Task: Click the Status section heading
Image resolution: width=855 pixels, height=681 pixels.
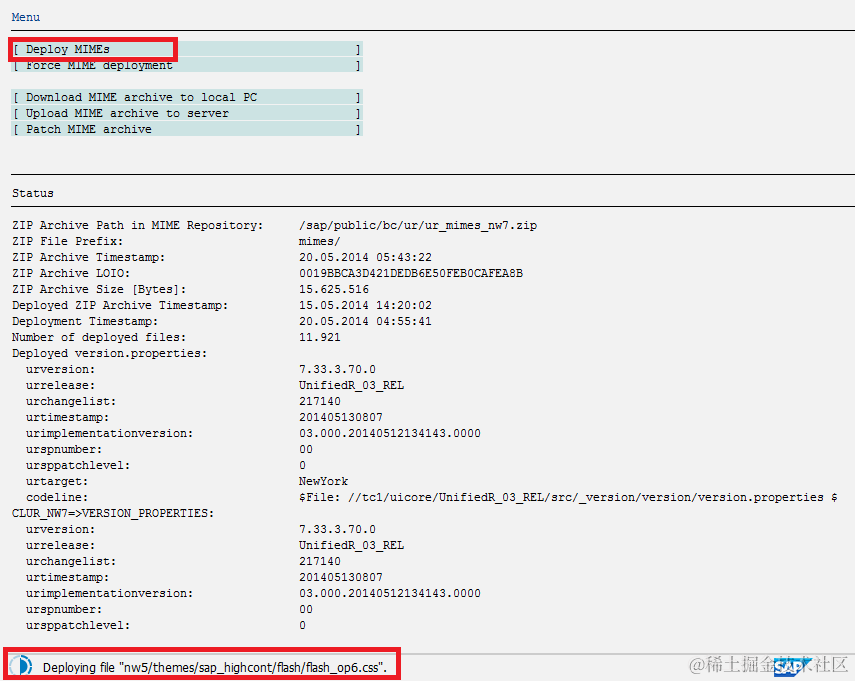Action: pyautogui.click(x=33, y=193)
